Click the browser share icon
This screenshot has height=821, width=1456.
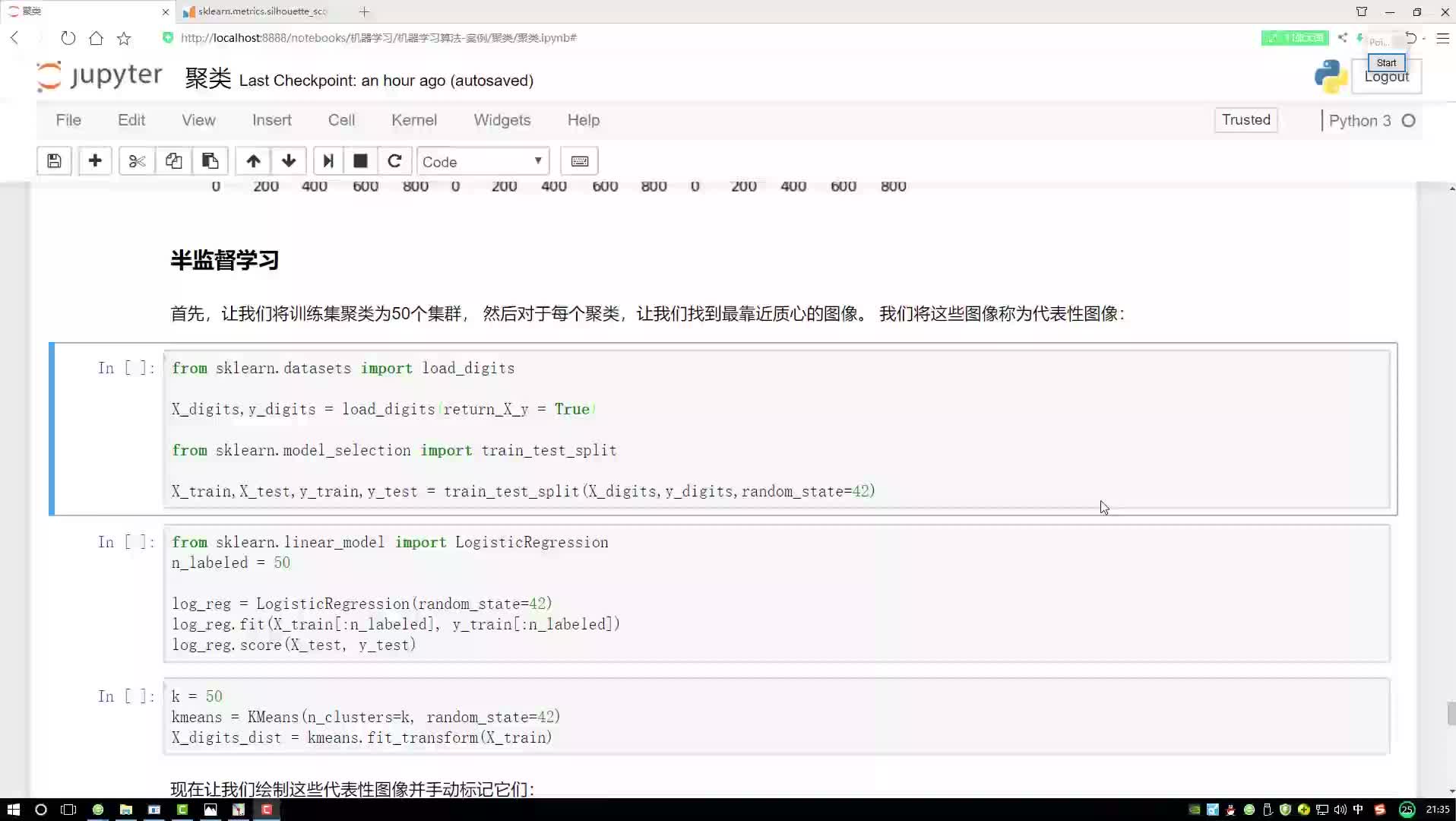tap(1343, 37)
